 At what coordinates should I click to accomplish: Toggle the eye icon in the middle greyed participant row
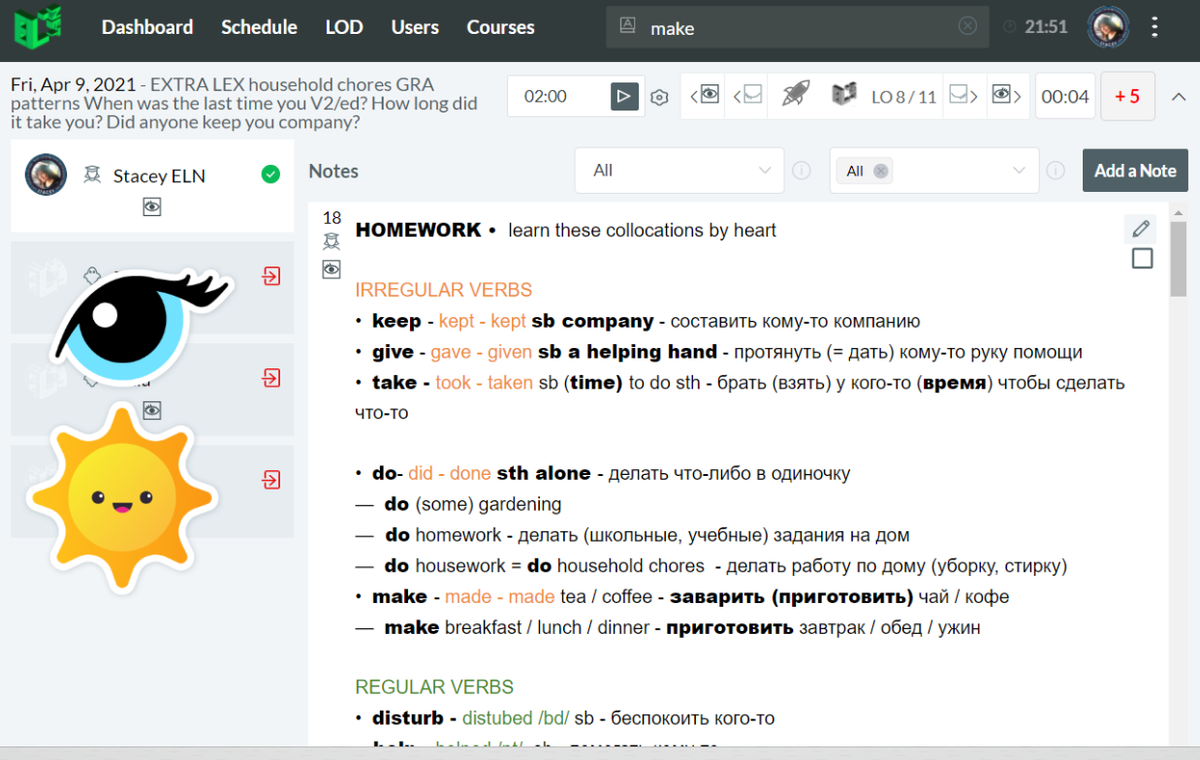click(152, 410)
